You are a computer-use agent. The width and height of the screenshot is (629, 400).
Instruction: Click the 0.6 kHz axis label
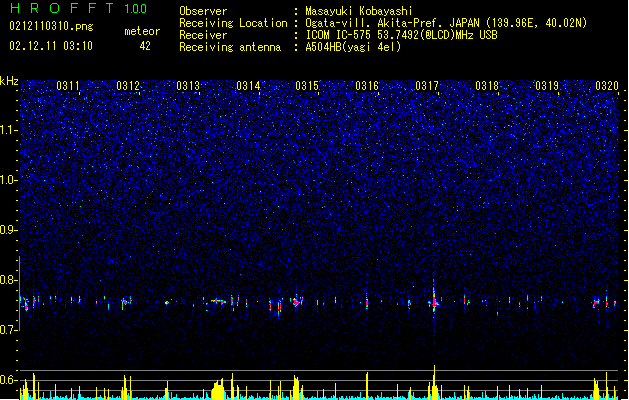click(x=9, y=380)
